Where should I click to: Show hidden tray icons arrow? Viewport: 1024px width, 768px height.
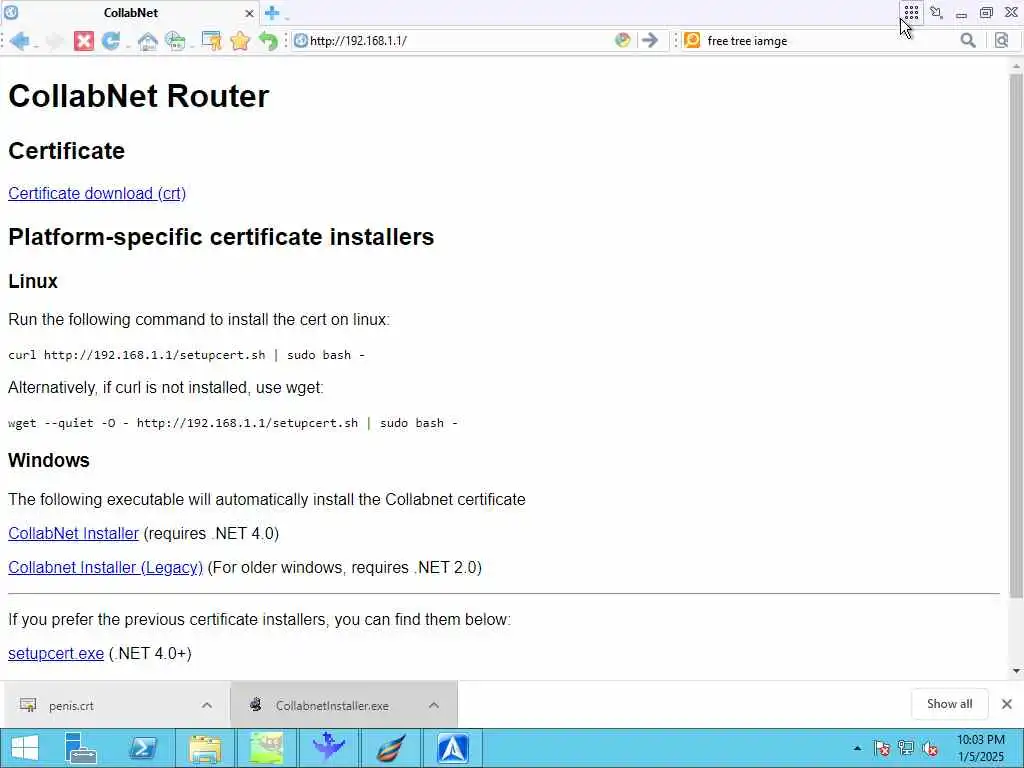[x=857, y=748]
